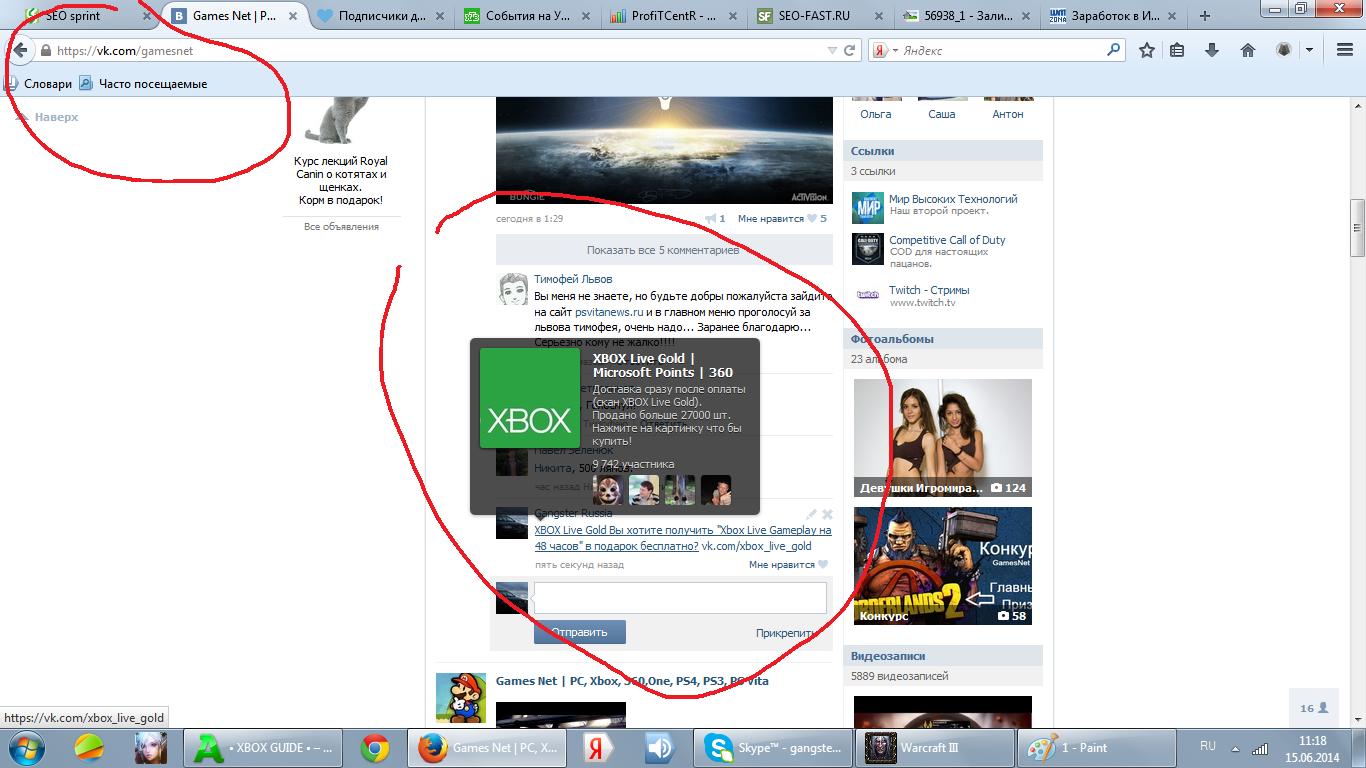This screenshot has height=768, width=1366.
Task: Open the Yandex icon in the taskbar
Action: [599, 748]
